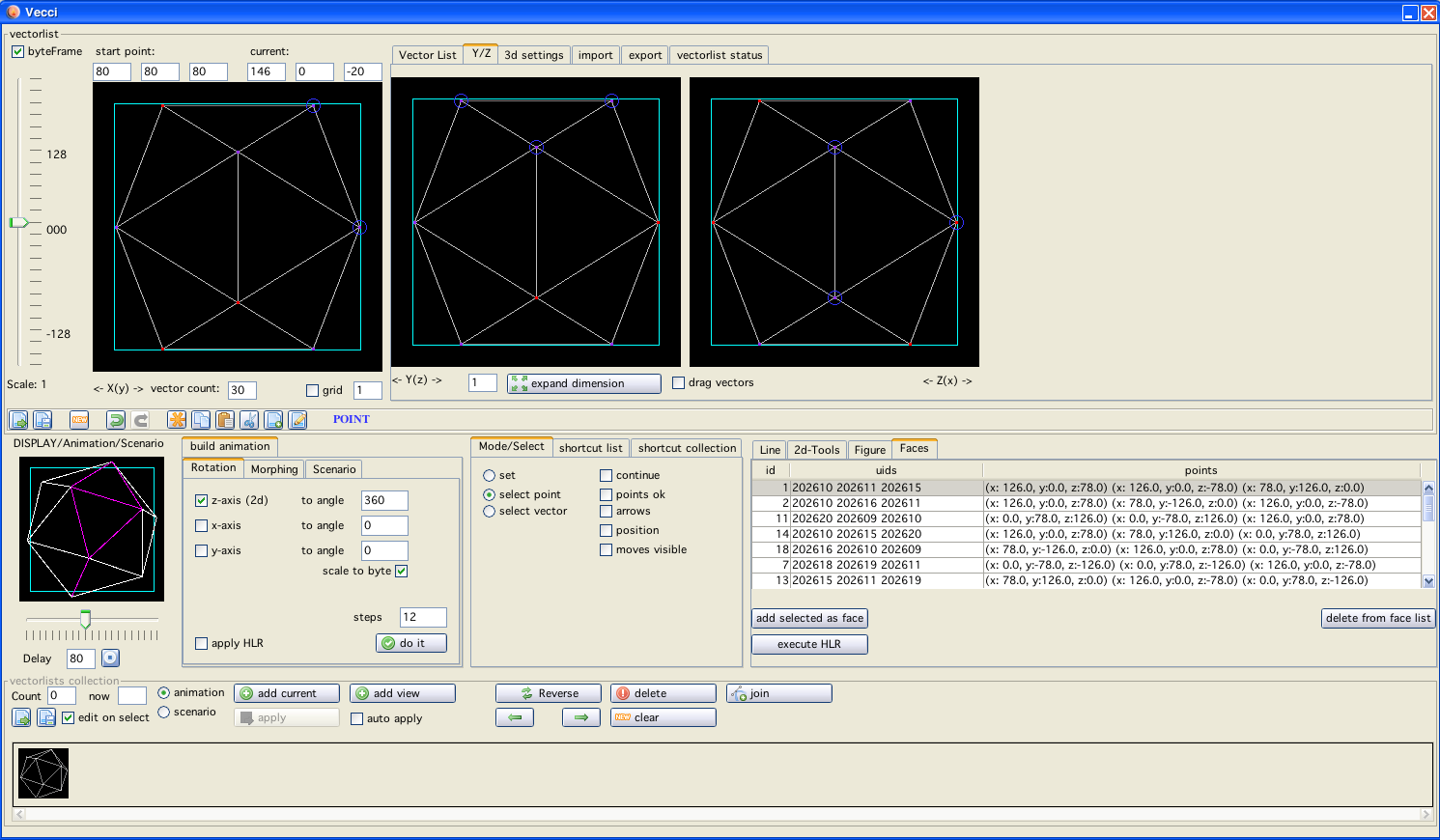
Task: Toggle the drag vectors checkbox
Action: pyautogui.click(x=679, y=383)
